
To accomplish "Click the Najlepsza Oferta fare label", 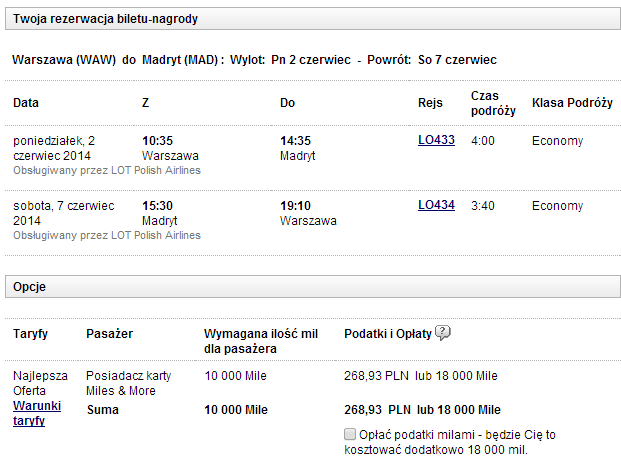I will coord(40,383).
